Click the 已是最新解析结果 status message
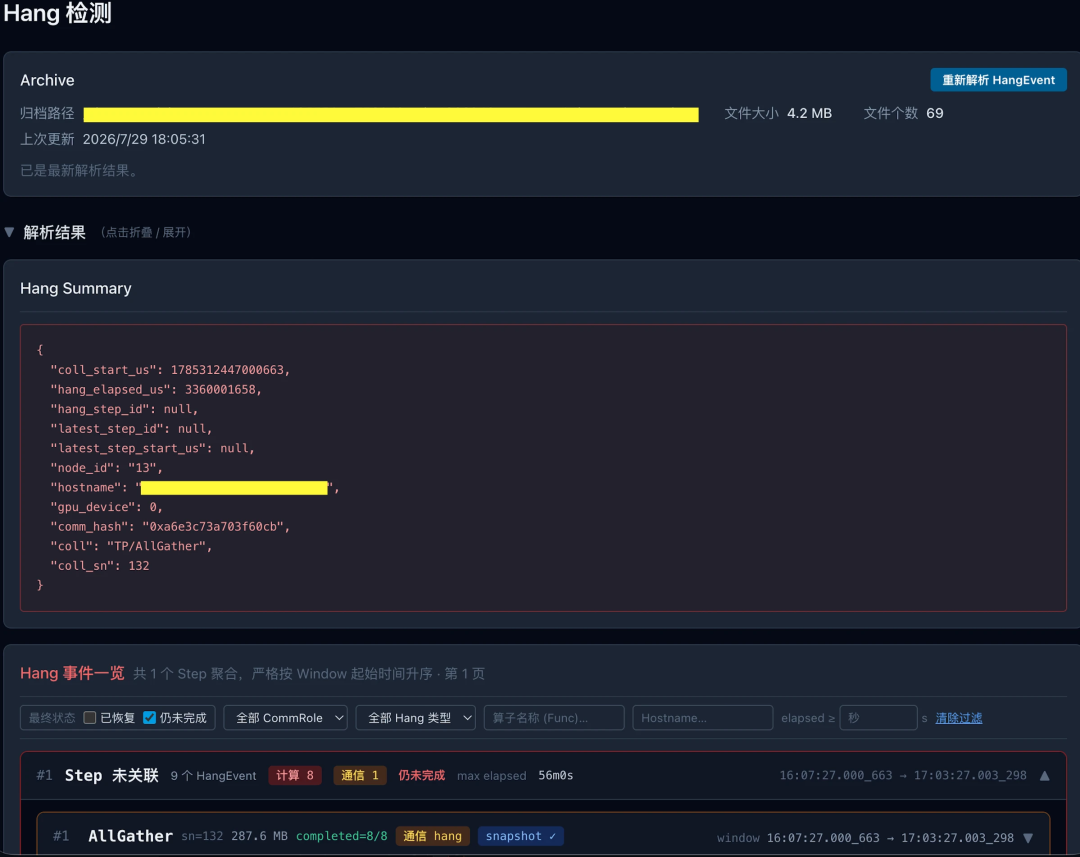 [x=81, y=171]
